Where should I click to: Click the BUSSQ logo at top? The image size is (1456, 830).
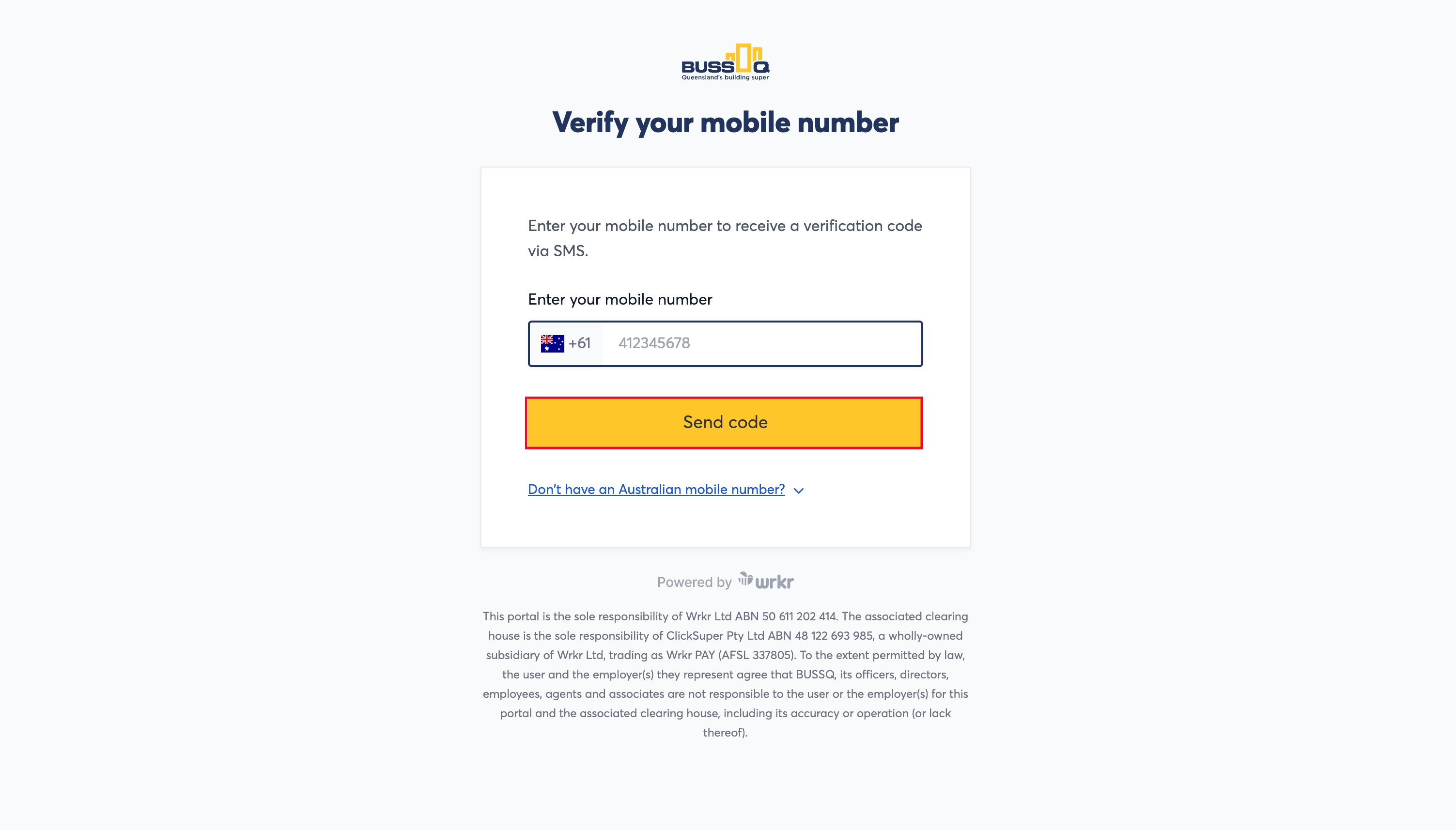(x=725, y=62)
